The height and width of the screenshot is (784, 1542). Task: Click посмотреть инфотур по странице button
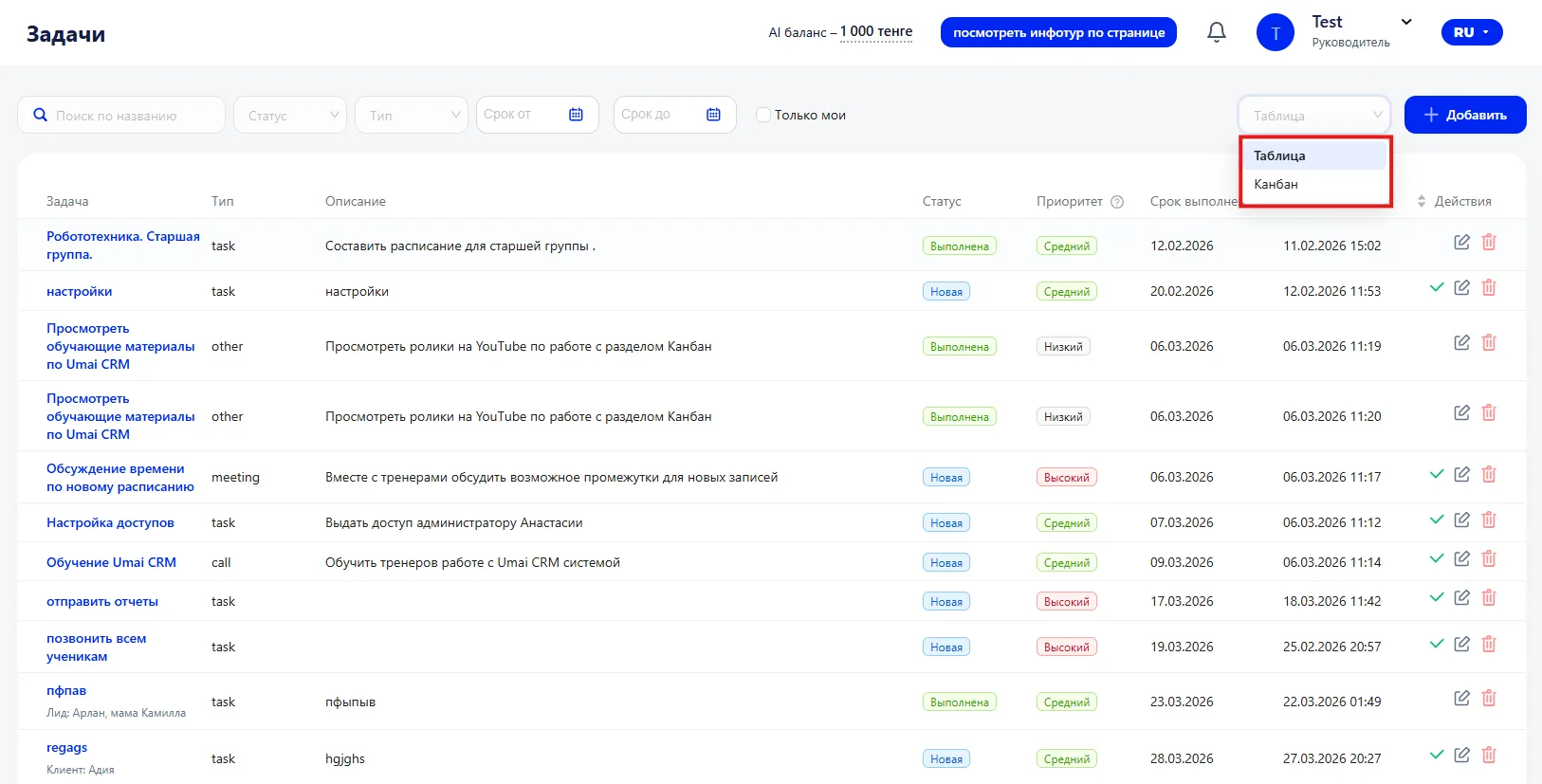1058,32
